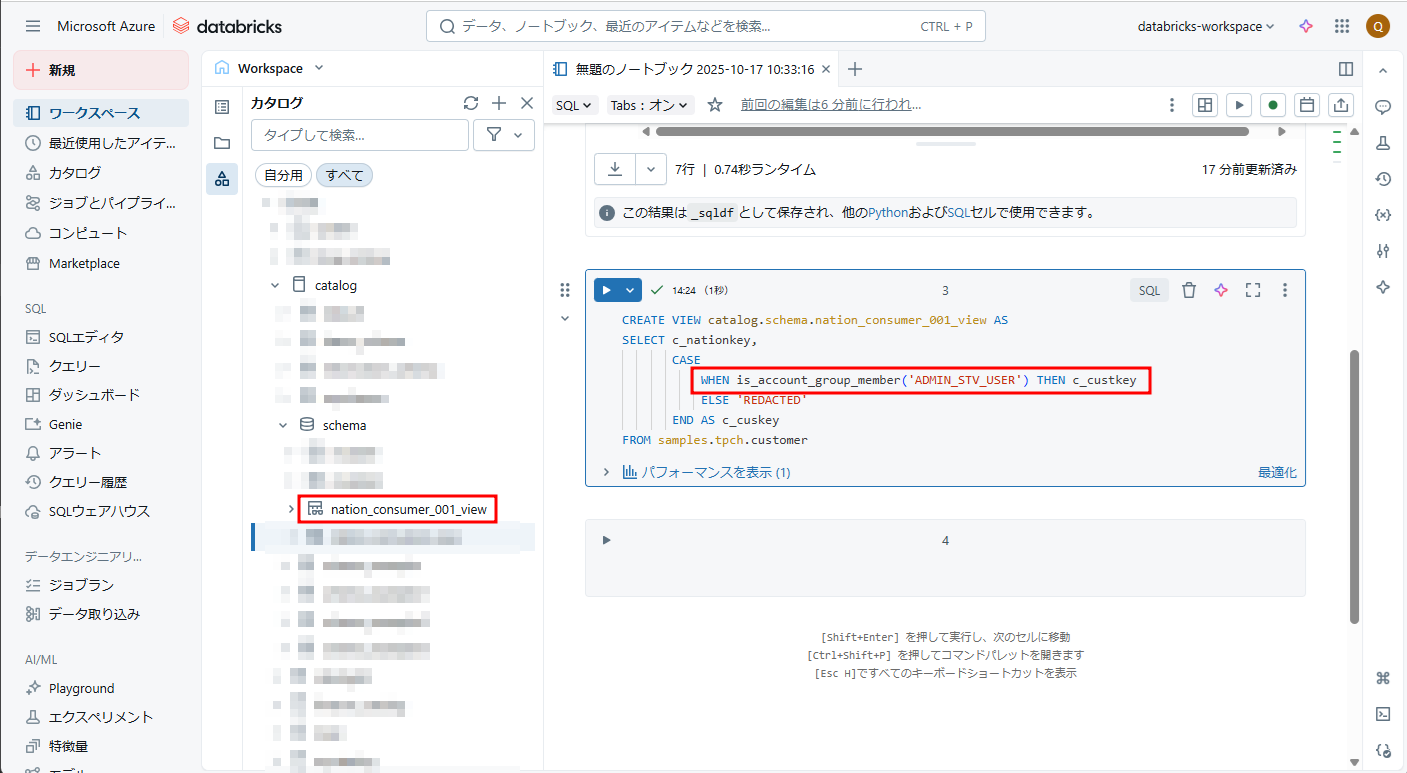Open SQLエディタ in the sidebar
Image resolution: width=1407 pixels, height=773 pixels.
[87, 337]
